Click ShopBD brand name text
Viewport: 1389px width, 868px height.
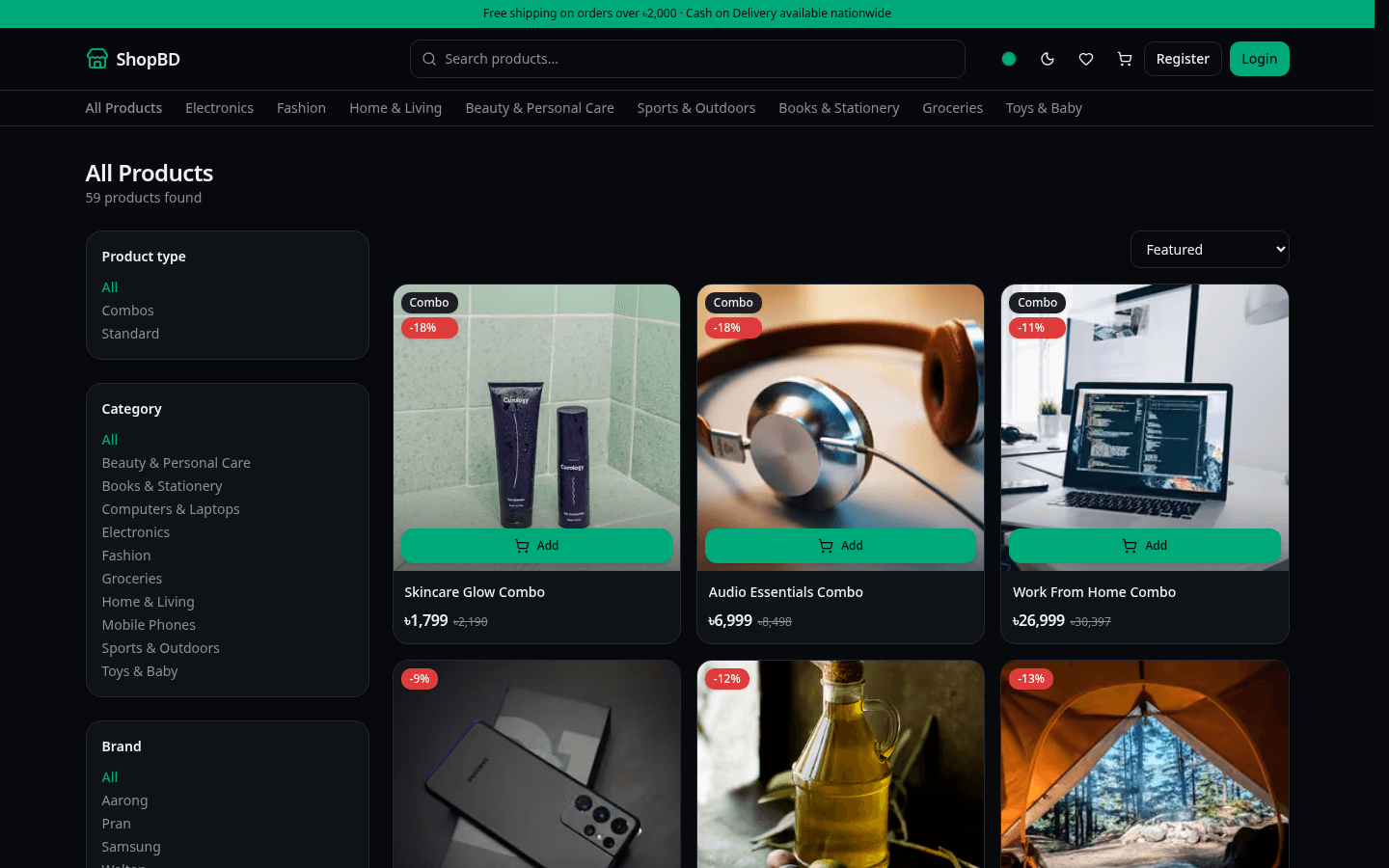point(148,59)
